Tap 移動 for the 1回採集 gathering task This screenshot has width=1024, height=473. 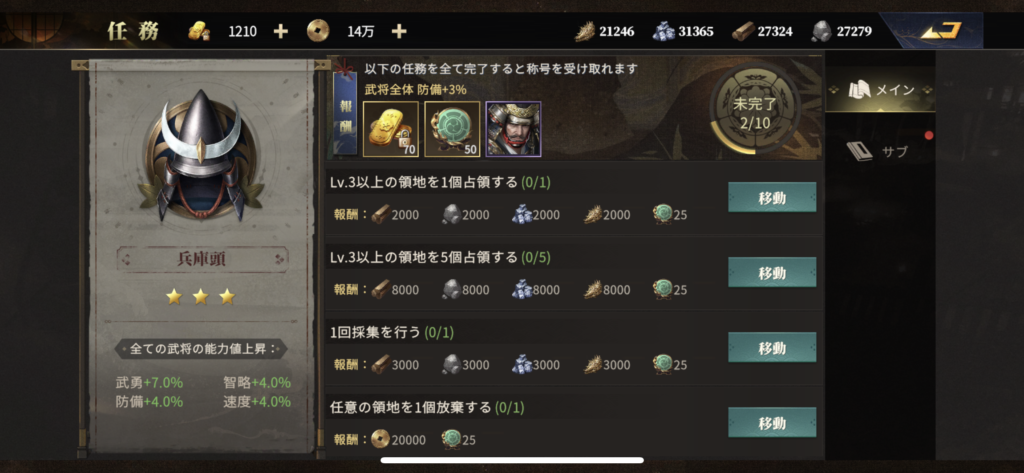tap(772, 348)
